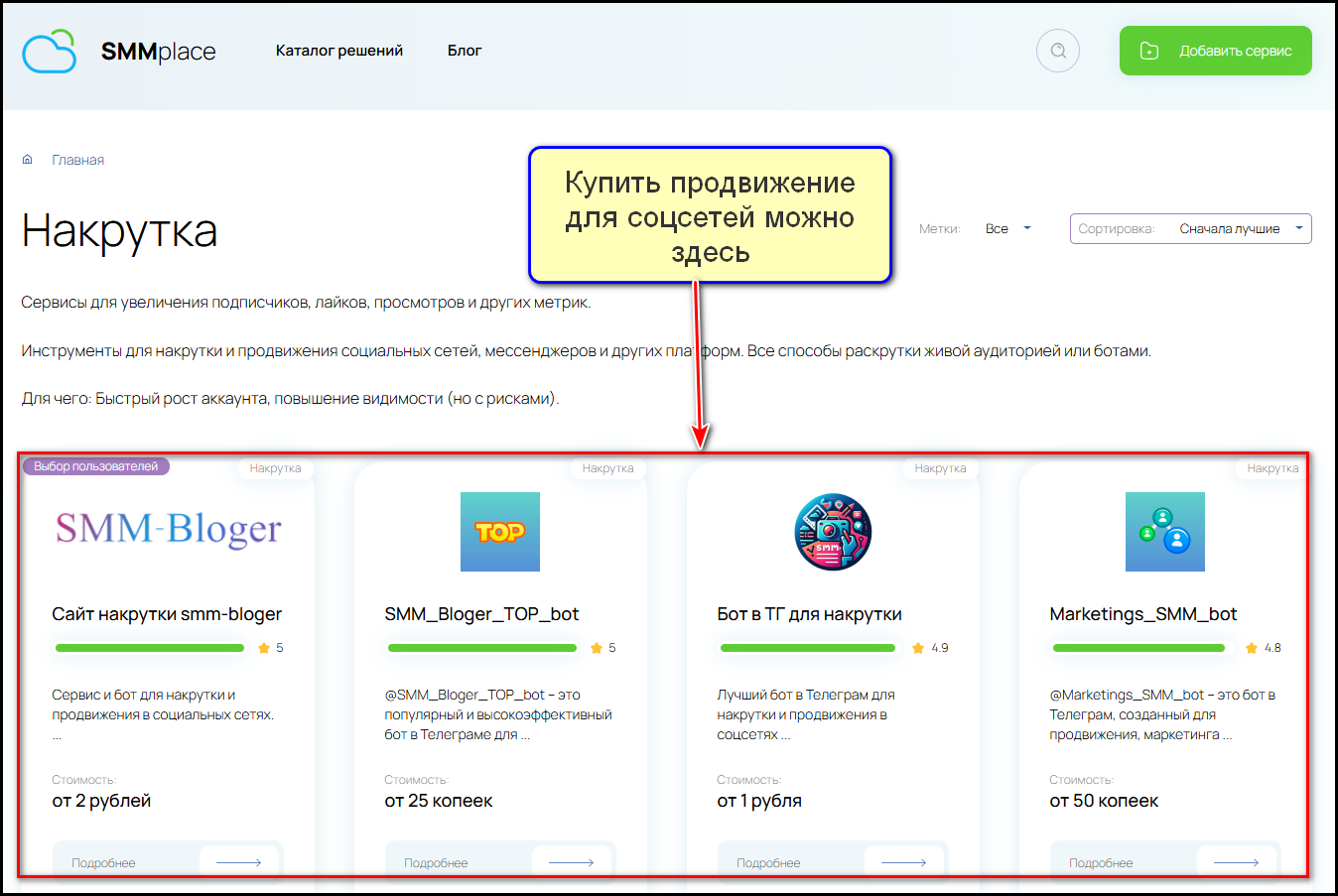Click the Выбор пользователей badge
Screen dimensions: 1338x896
pos(94,465)
